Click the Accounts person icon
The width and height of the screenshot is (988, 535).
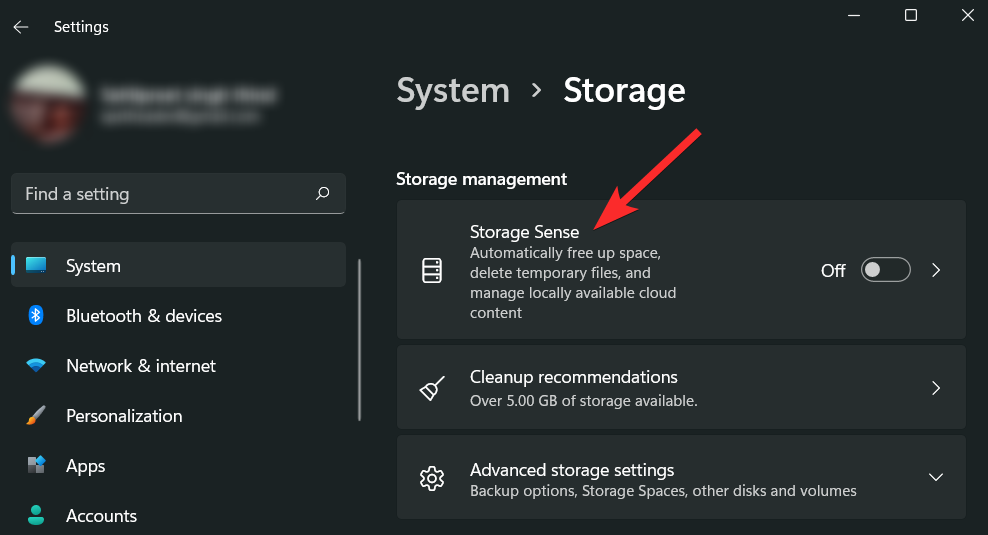tap(36, 516)
